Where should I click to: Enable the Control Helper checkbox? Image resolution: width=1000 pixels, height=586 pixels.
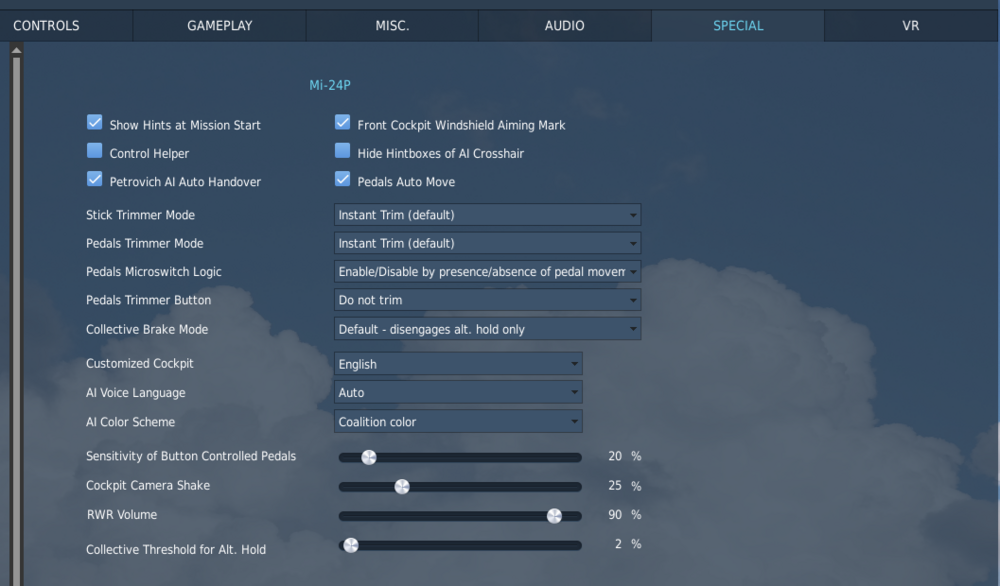pos(95,151)
